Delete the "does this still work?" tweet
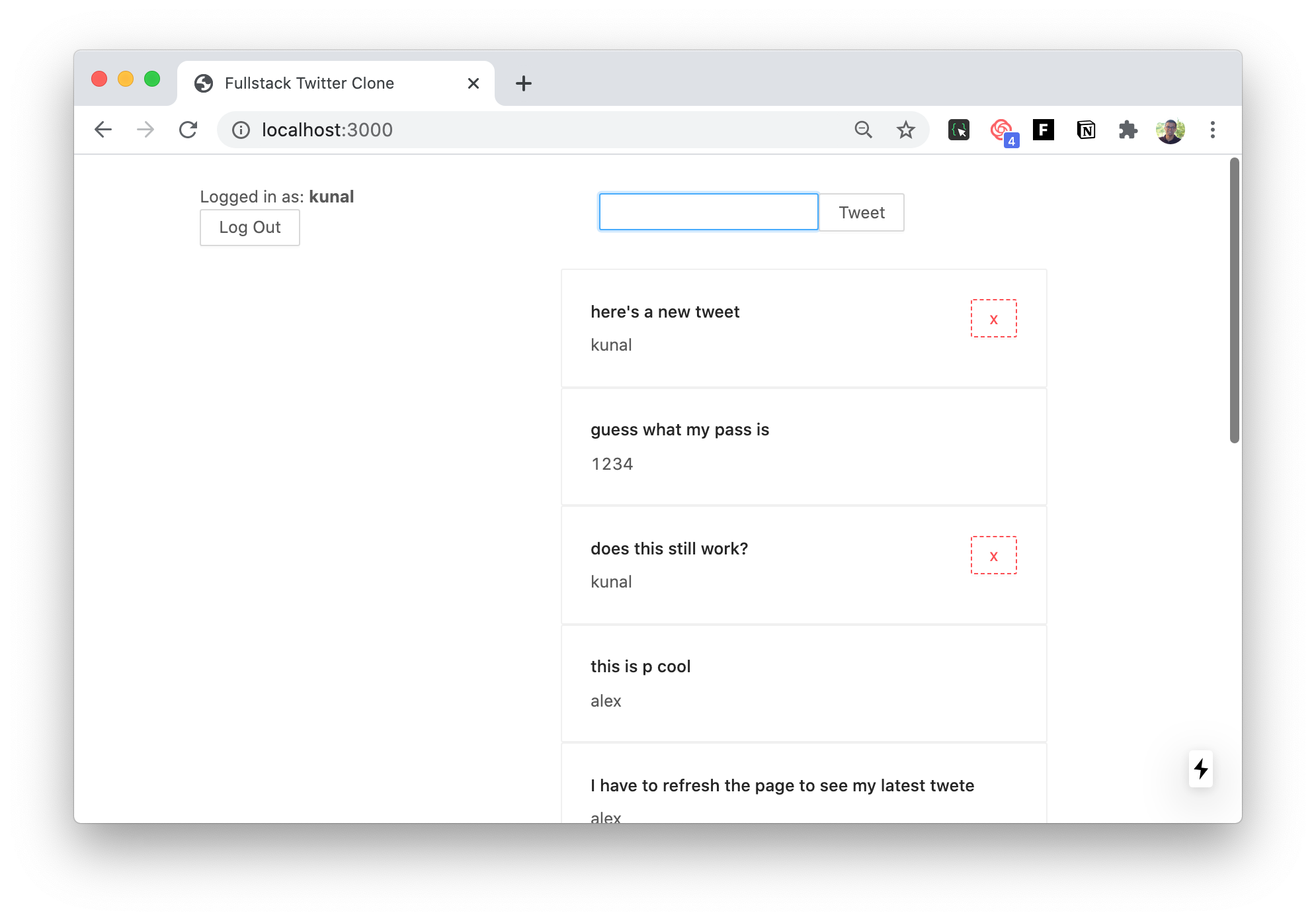Screen dimensions: 1316x921 (993, 556)
